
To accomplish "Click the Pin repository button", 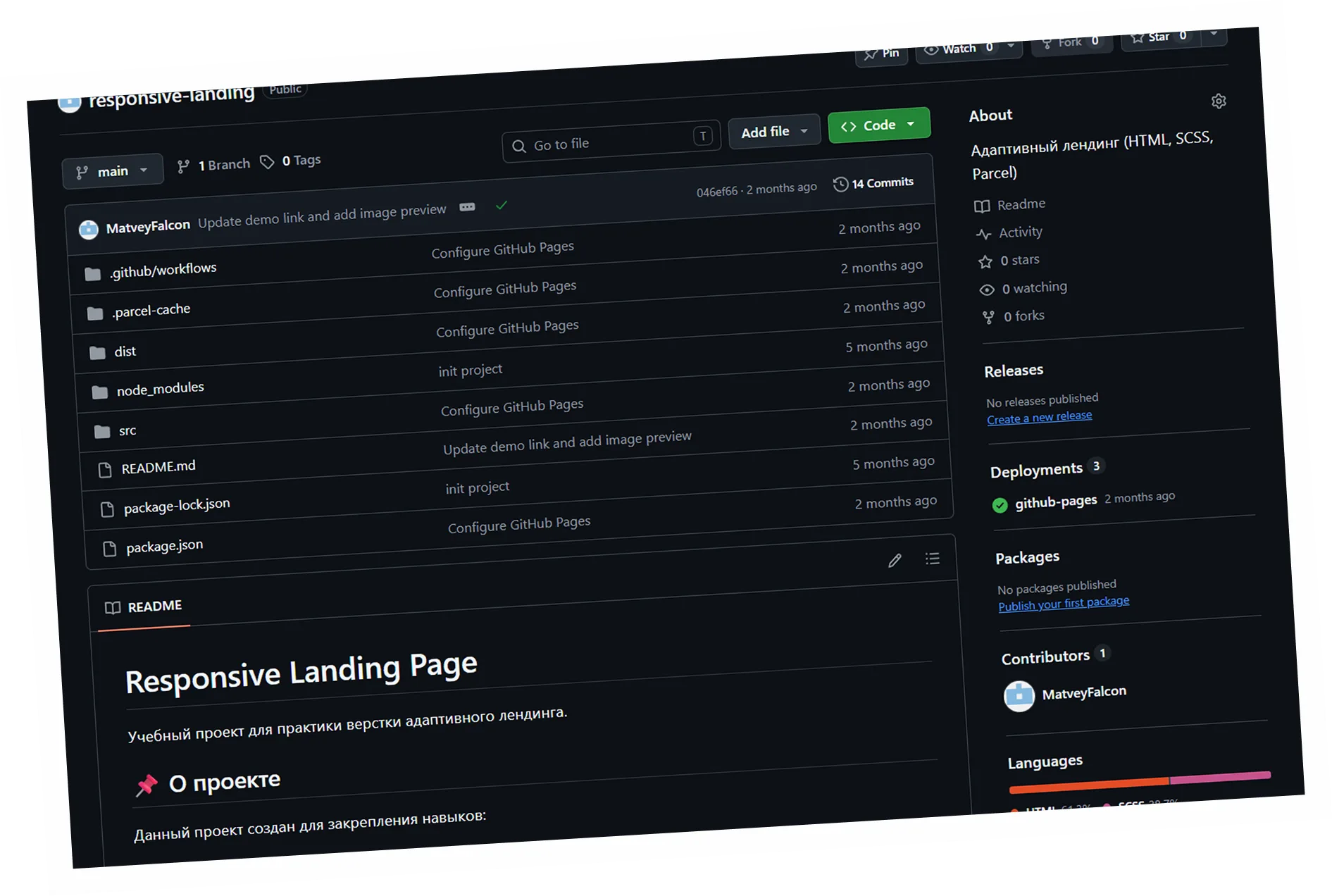I will click(x=881, y=54).
